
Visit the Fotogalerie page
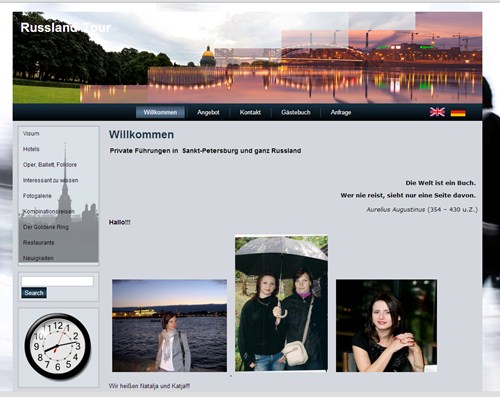click(x=37, y=196)
